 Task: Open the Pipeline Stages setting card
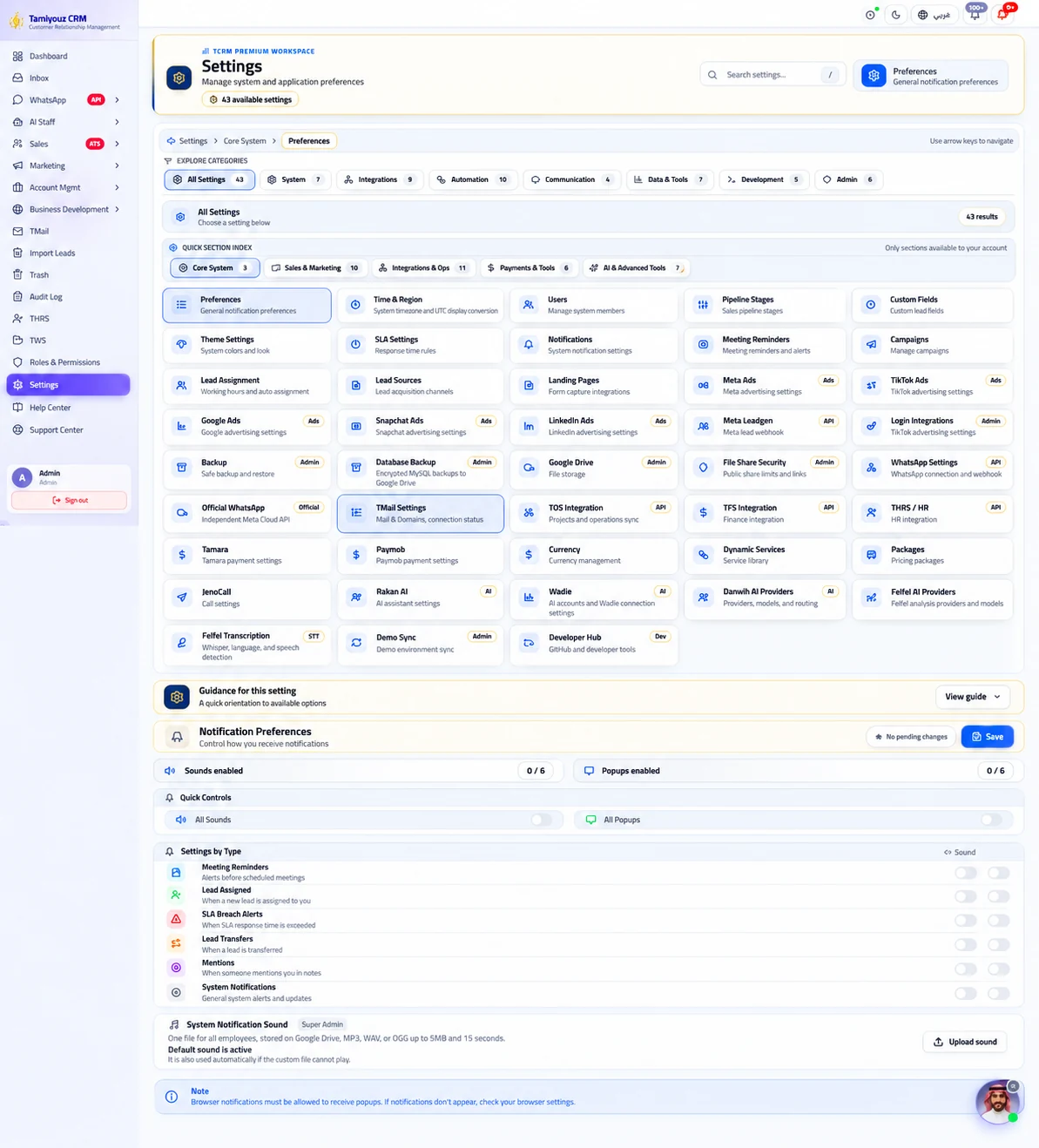[765, 305]
